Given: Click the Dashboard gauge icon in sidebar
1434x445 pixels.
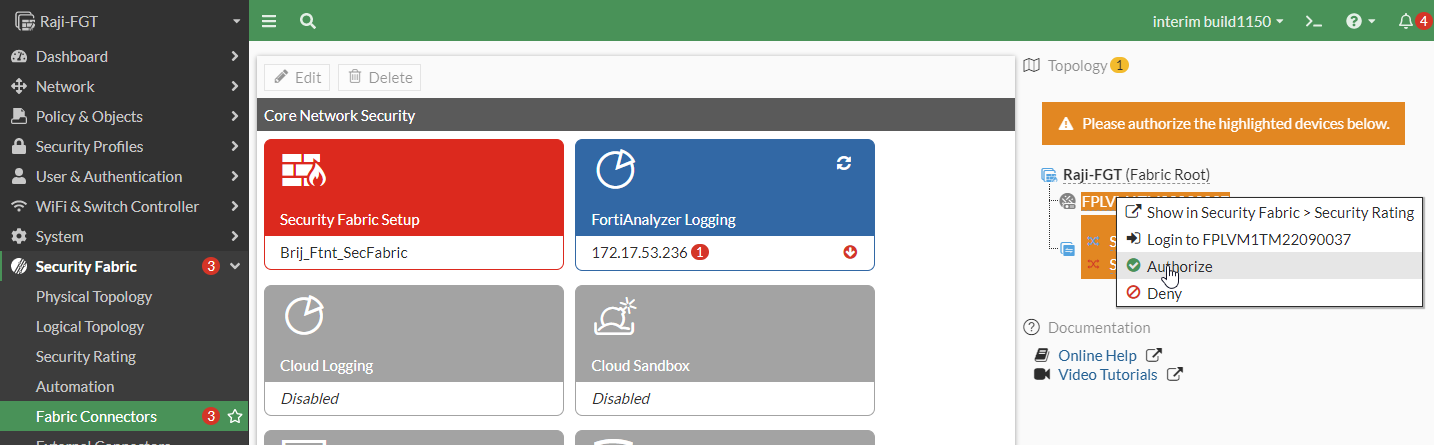Looking at the screenshot, I should point(18,56).
